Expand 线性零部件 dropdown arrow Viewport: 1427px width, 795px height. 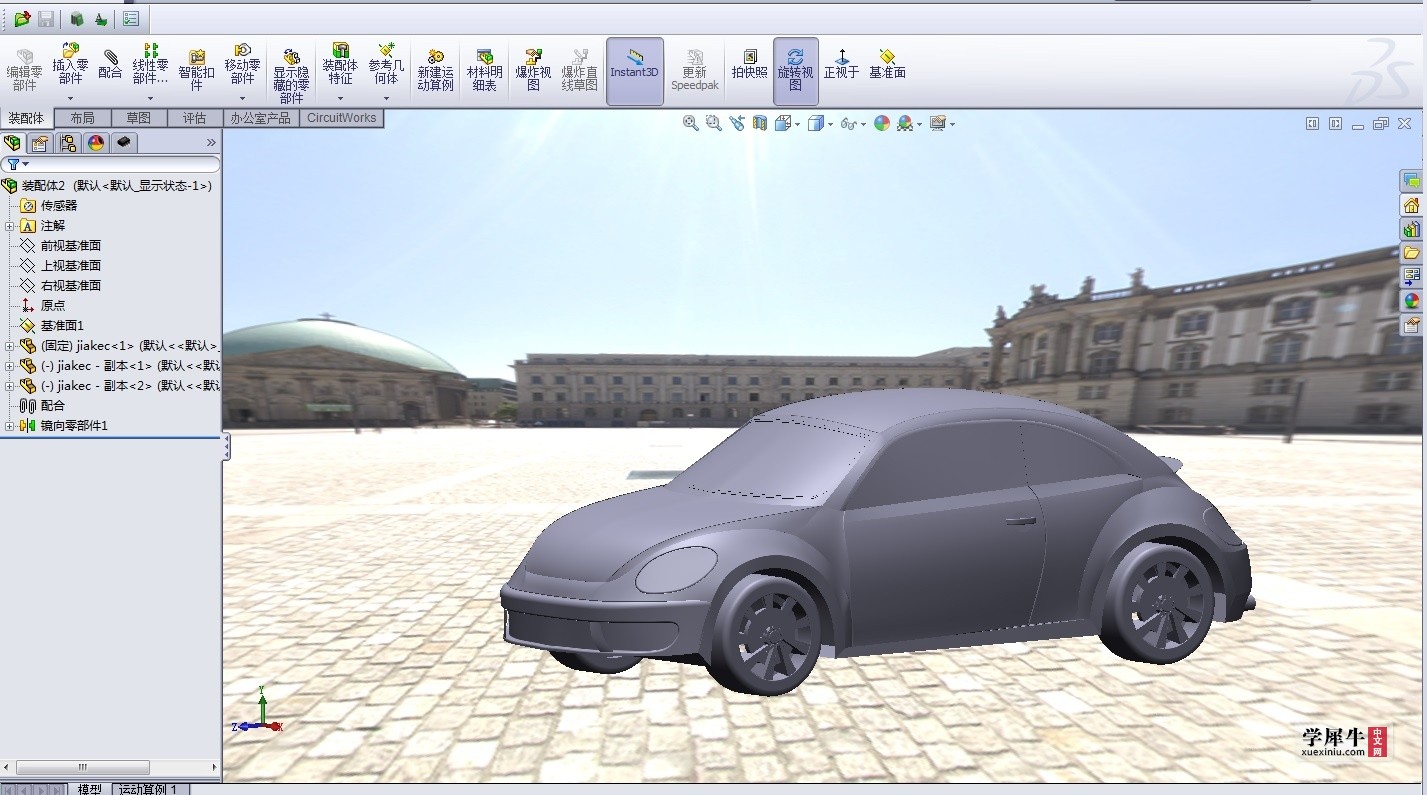pyautogui.click(x=150, y=98)
